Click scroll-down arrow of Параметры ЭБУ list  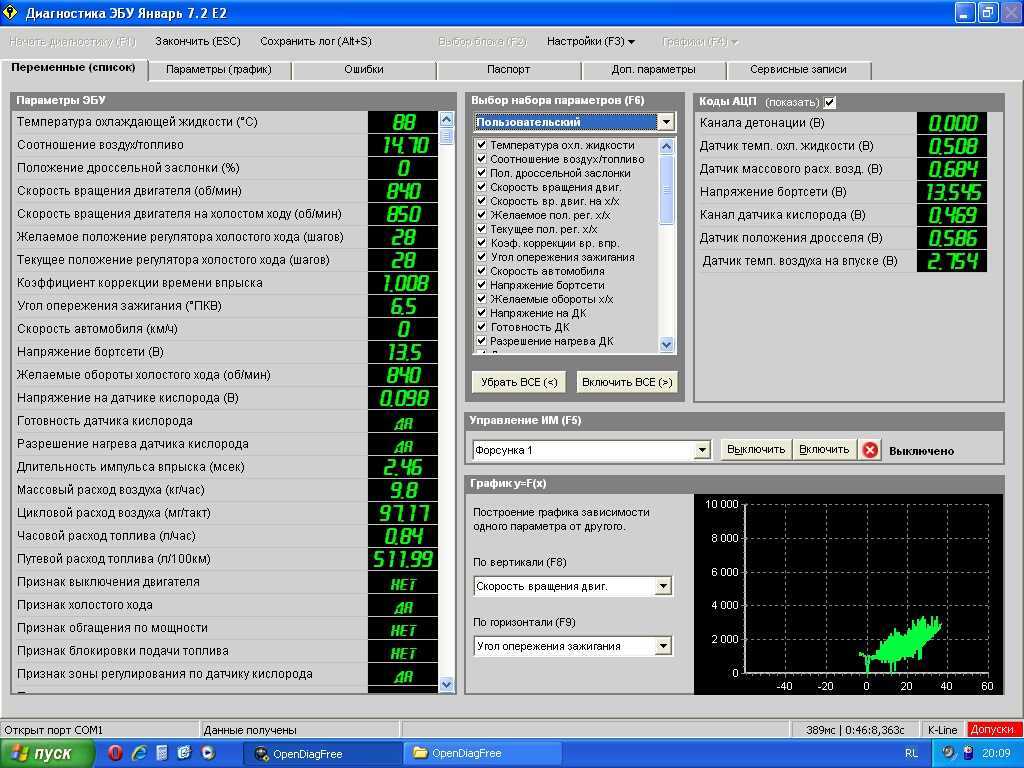tap(447, 684)
